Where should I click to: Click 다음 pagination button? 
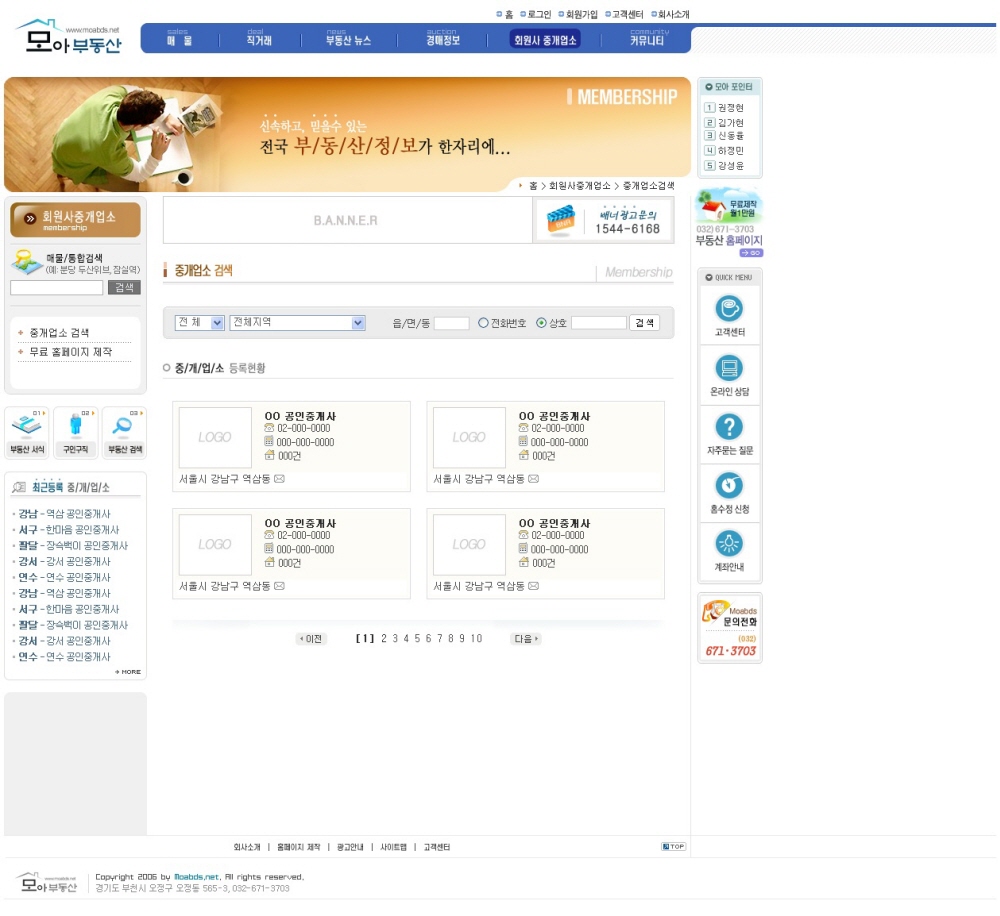[525, 639]
